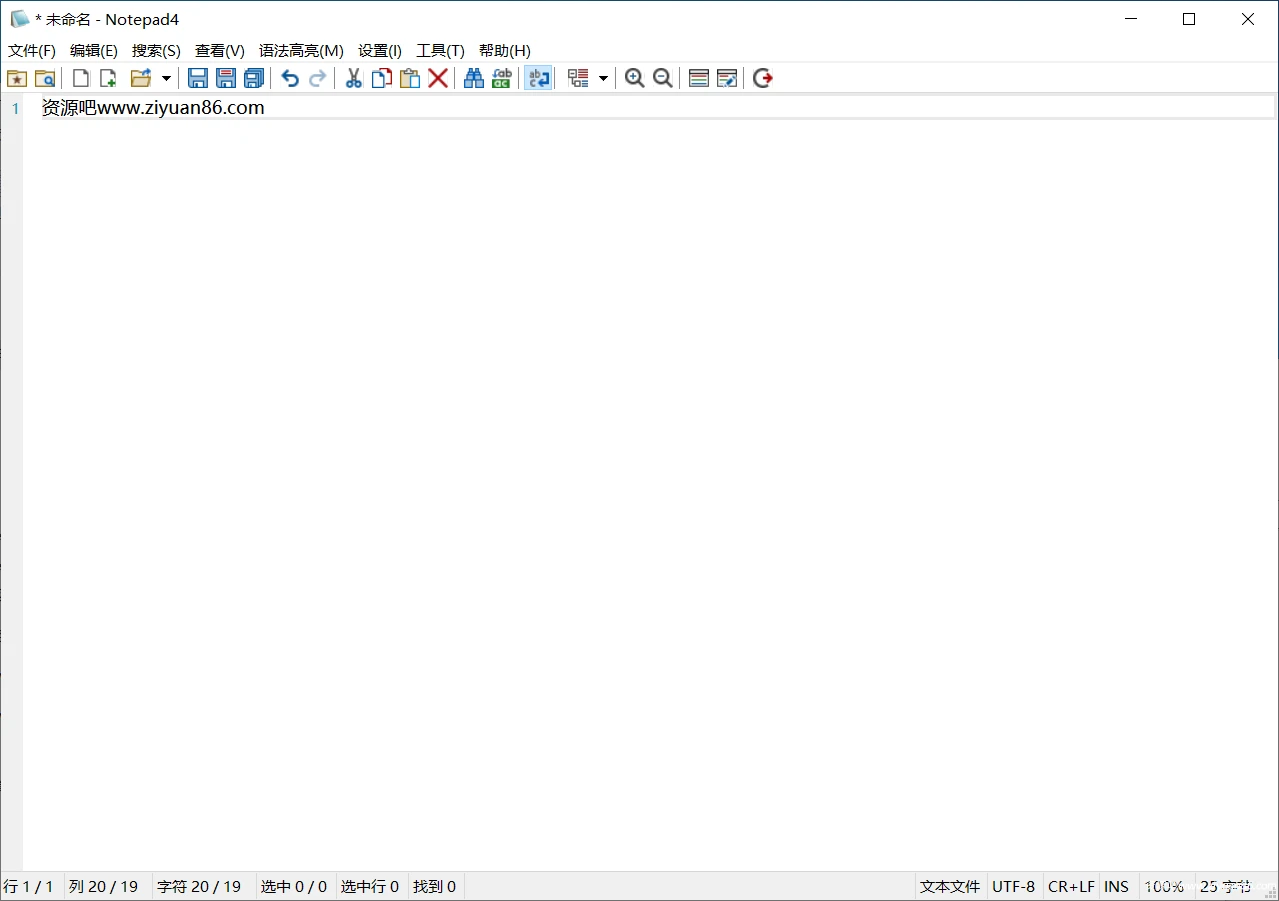Click the red Exit arrow icon
The height and width of the screenshot is (901, 1279).
coord(762,77)
